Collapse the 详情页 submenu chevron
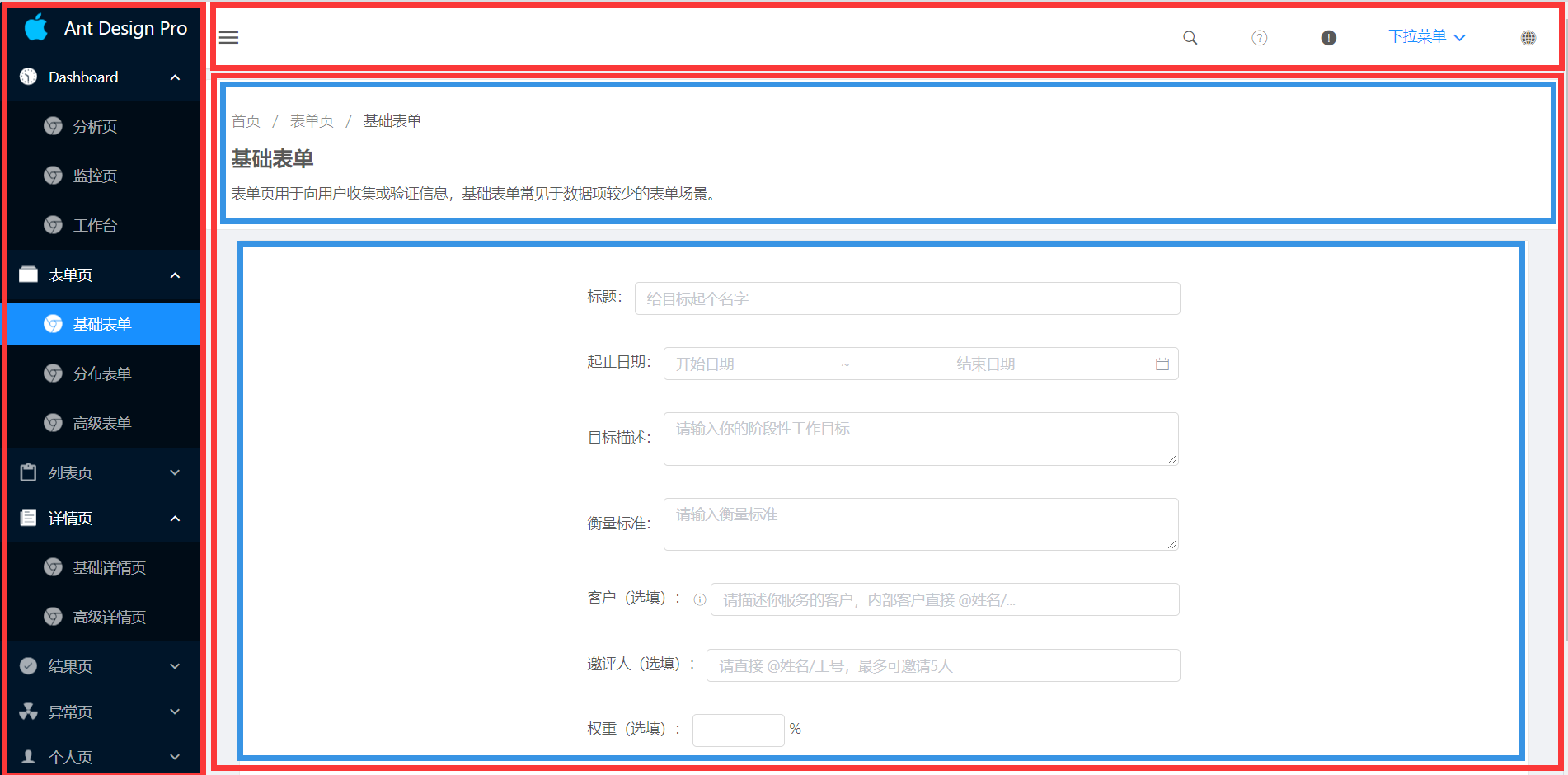This screenshot has width=1568, height=775. (175, 519)
